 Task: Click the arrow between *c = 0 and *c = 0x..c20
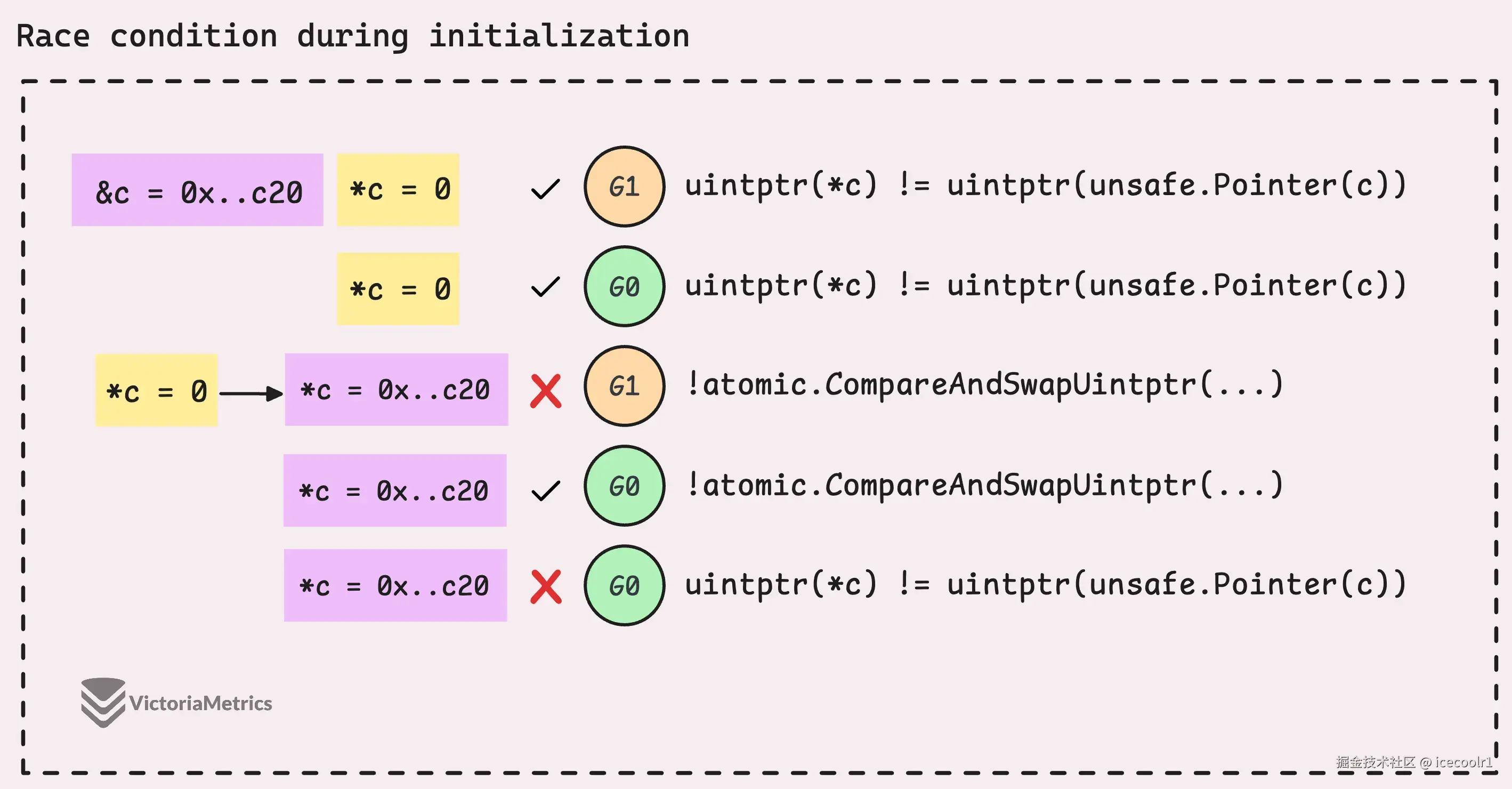(x=251, y=393)
